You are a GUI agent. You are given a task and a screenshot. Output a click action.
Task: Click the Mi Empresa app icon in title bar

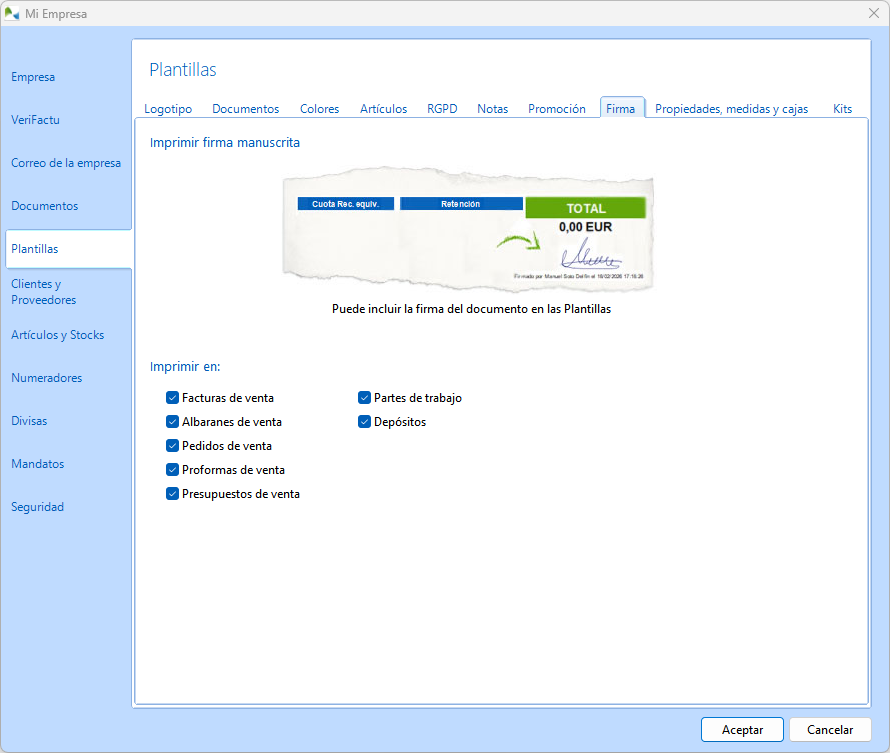(12, 14)
